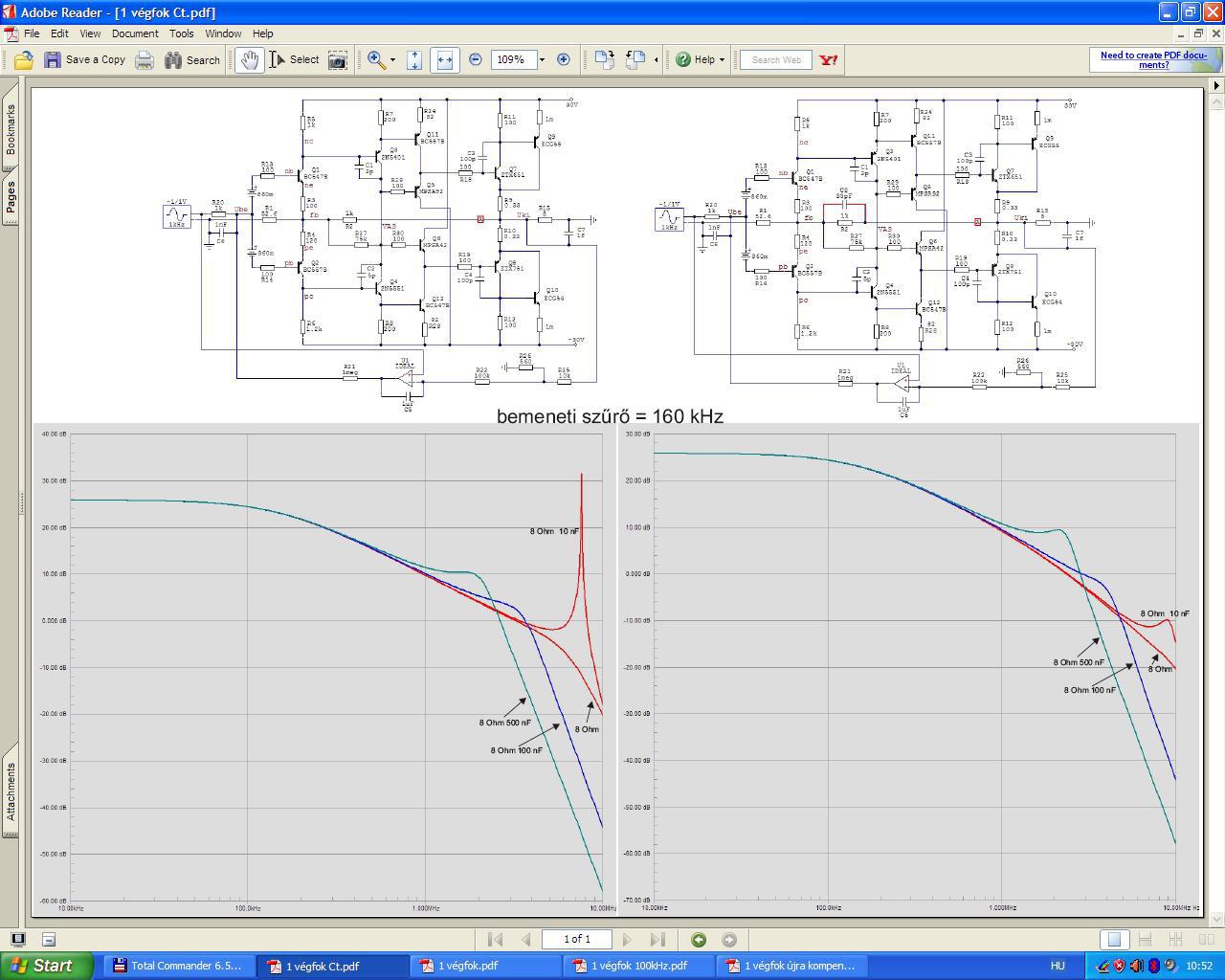Click the Adobe Reader title bar icon

point(10,12)
